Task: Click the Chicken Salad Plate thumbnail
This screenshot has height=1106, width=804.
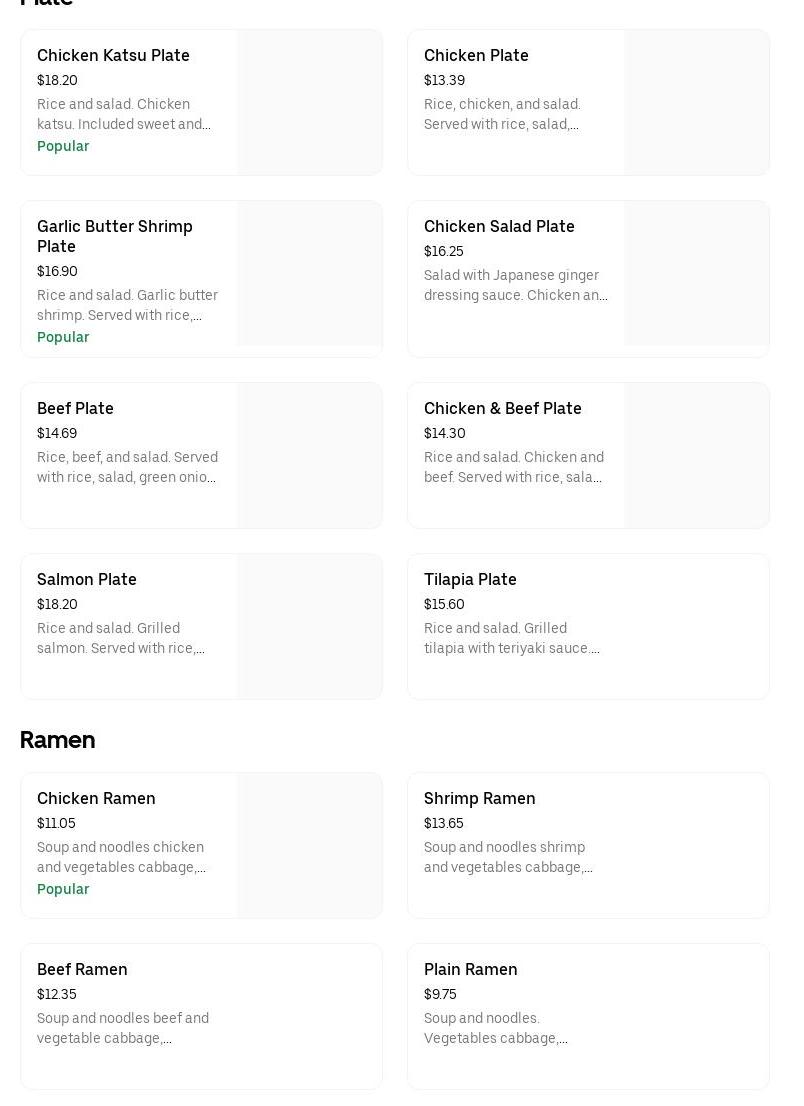Action: (696, 274)
